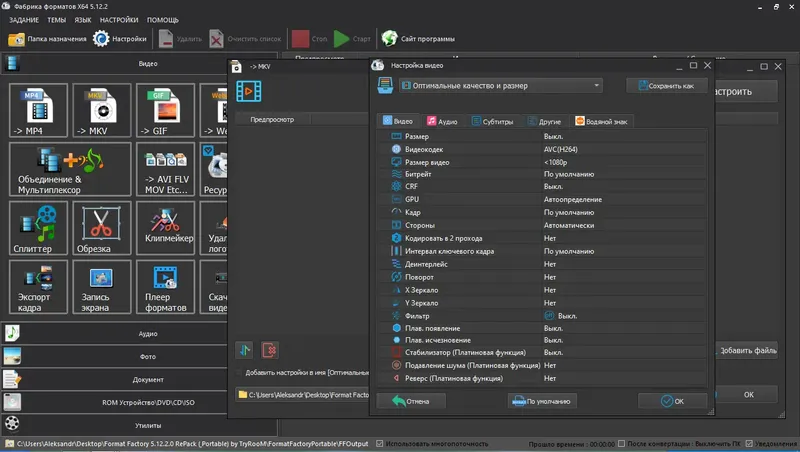Switch to the Аудио settings tab
The width and height of the screenshot is (800, 452).
click(x=442, y=121)
